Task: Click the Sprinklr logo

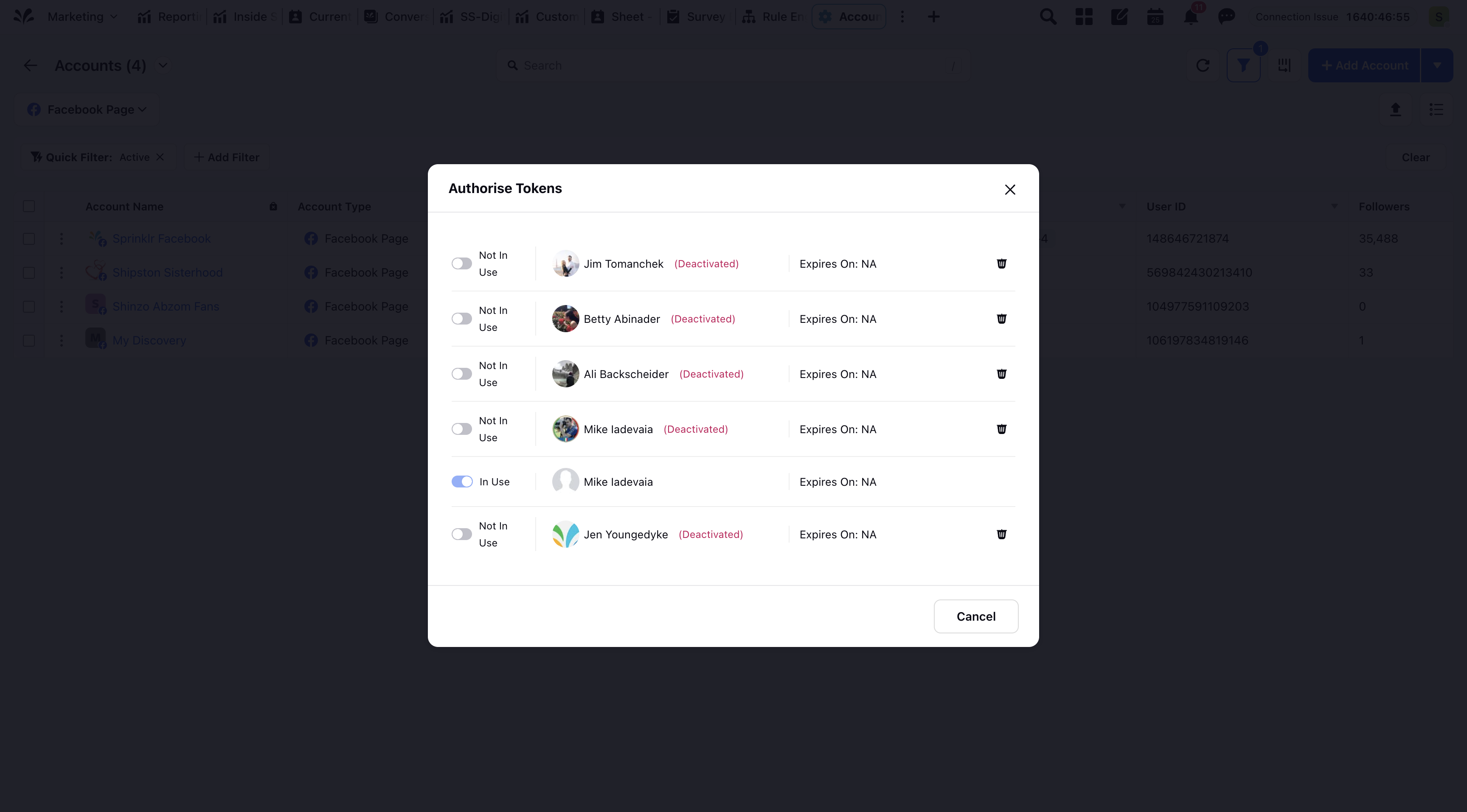Action: pyautogui.click(x=23, y=17)
